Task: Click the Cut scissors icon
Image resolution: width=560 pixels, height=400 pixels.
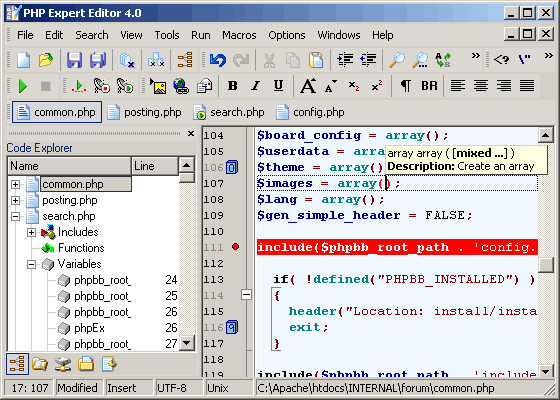Action: (x=270, y=60)
